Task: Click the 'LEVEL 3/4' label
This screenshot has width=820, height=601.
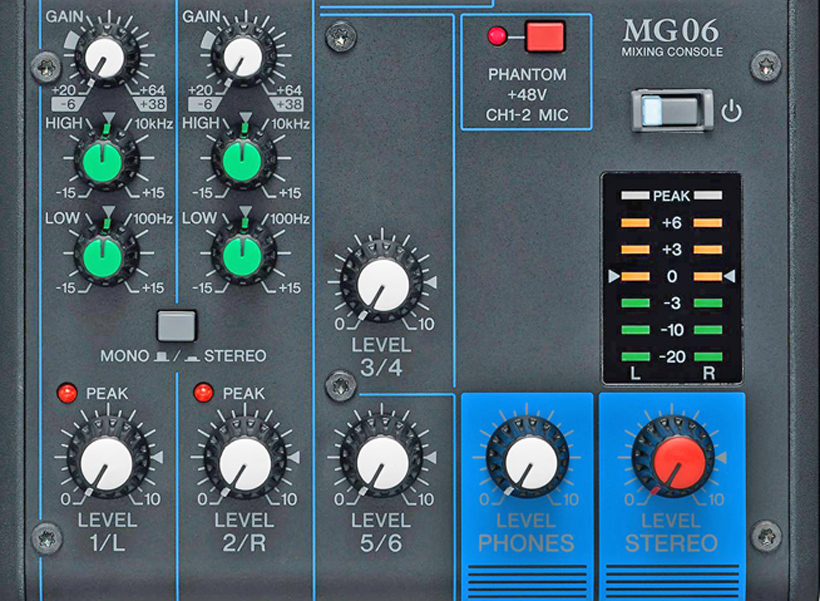Action: (381, 357)
